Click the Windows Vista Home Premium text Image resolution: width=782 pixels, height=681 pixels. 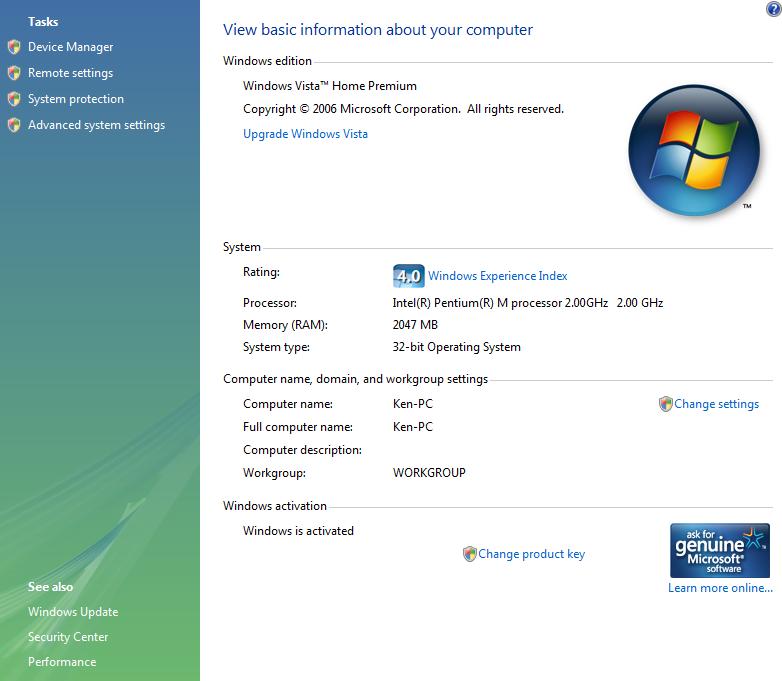330,86
